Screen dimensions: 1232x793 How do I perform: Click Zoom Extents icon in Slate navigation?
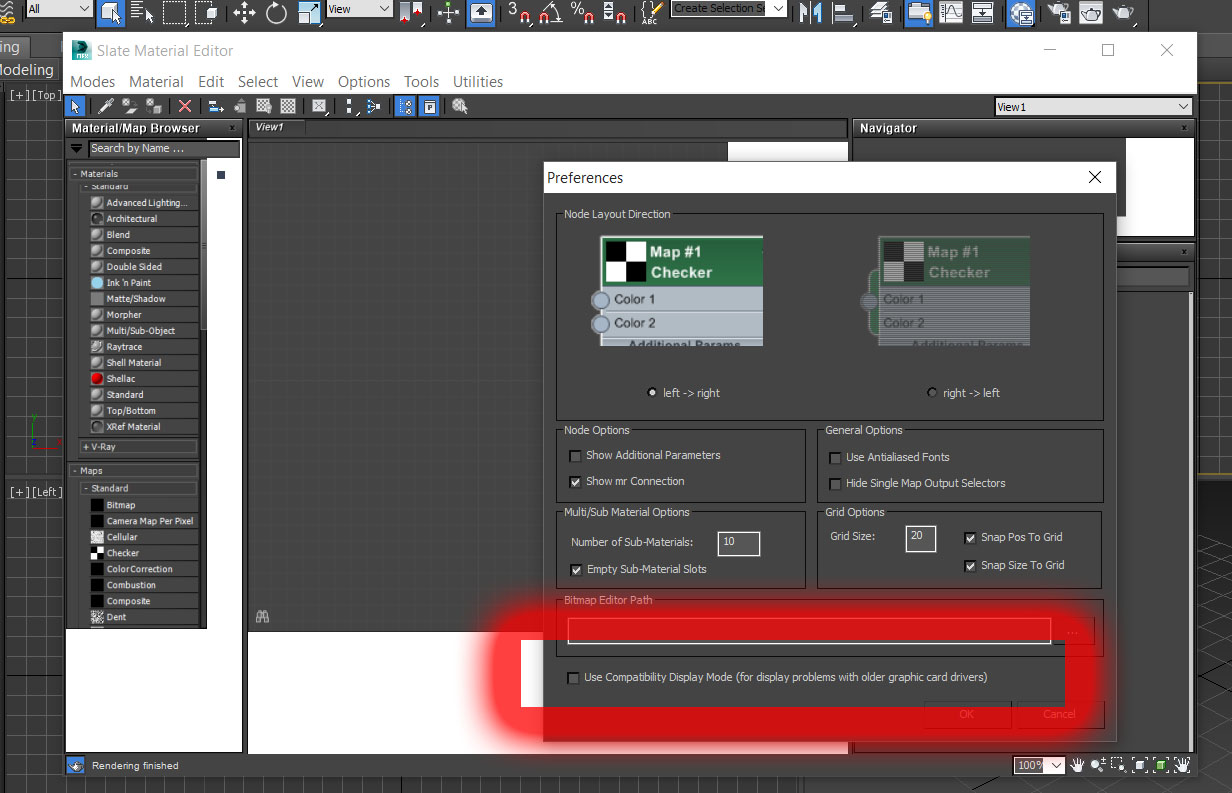click(1140, 765)
